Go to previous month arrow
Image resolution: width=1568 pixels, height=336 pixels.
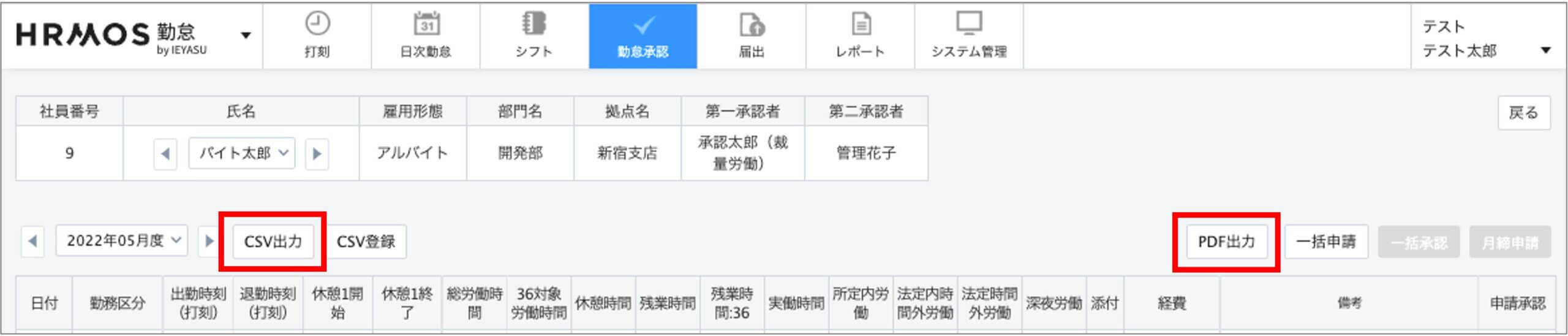coord(33,241)
